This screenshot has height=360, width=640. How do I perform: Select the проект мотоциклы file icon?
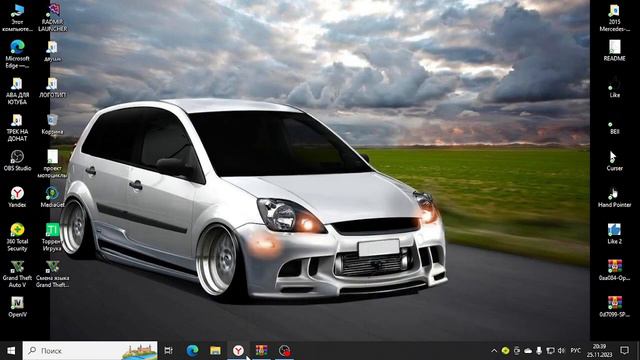point(52,163)
